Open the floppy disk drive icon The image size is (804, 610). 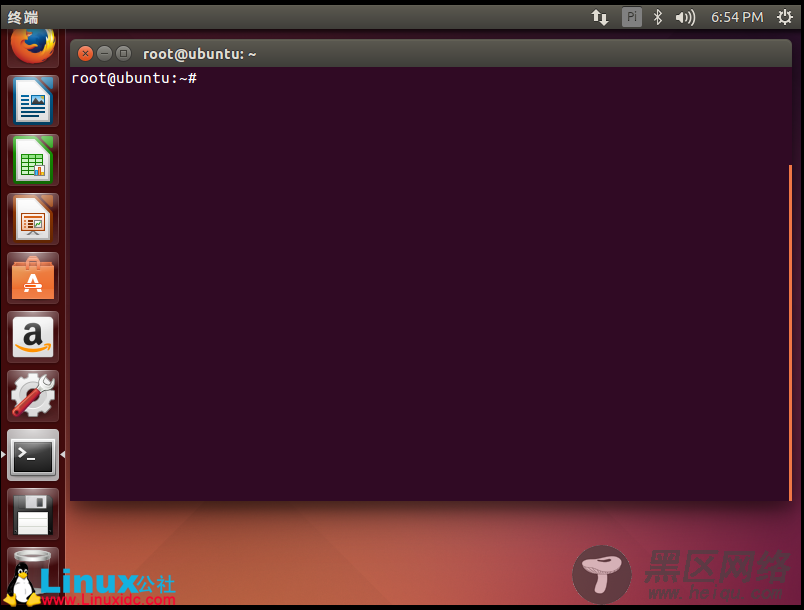(x=33, y=514)
